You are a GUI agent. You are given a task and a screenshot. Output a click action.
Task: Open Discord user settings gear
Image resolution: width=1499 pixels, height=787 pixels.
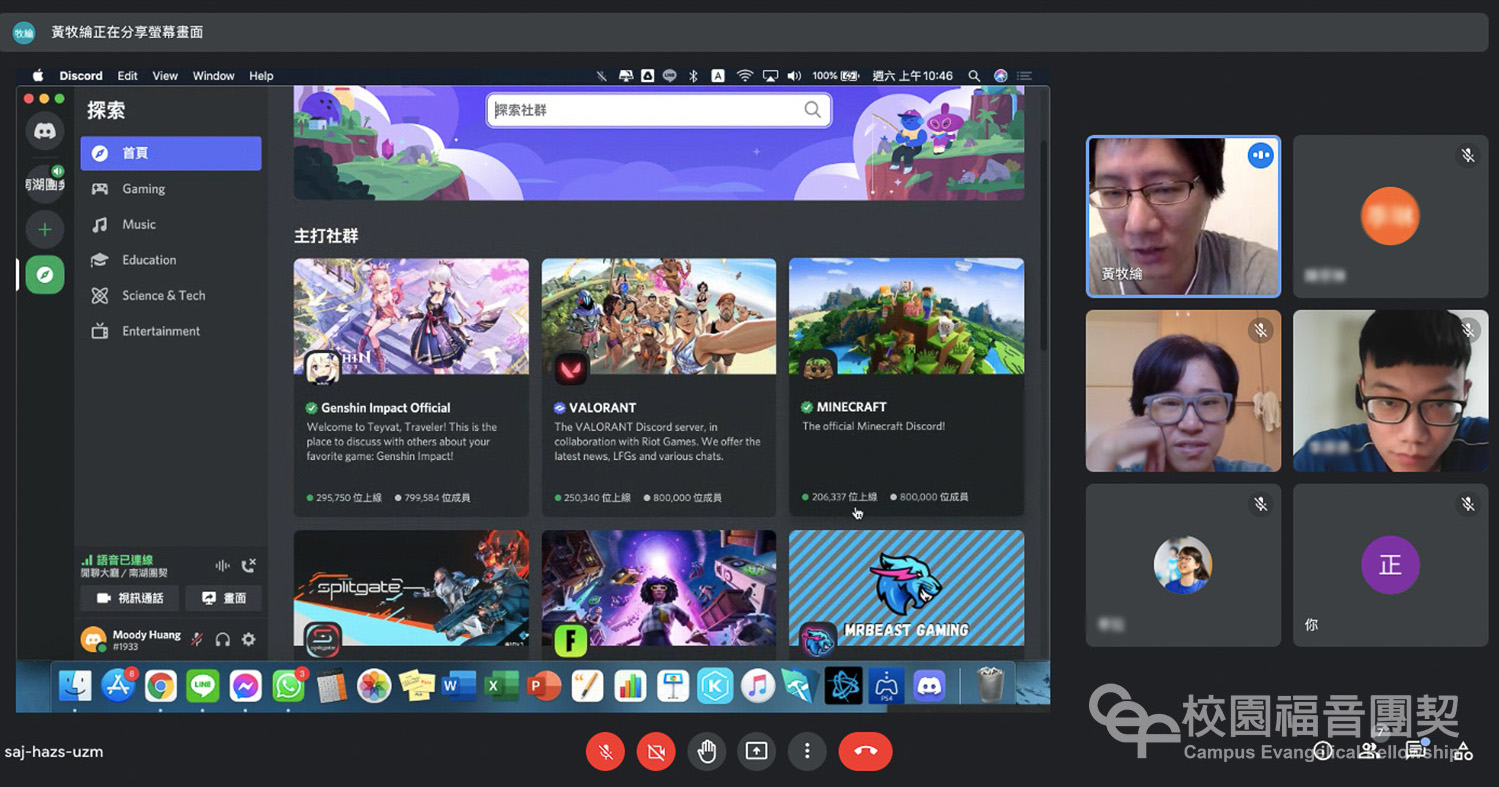(248, 639)
